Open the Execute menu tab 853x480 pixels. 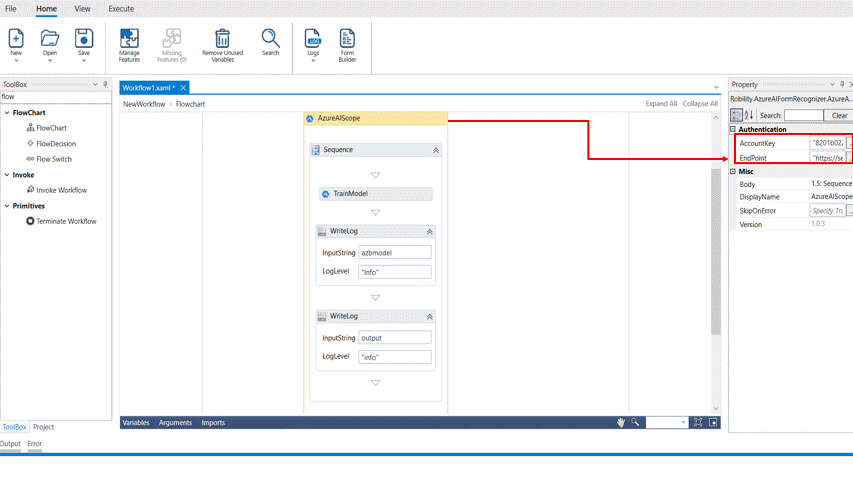pyautogui.click(x=121, y=9)
